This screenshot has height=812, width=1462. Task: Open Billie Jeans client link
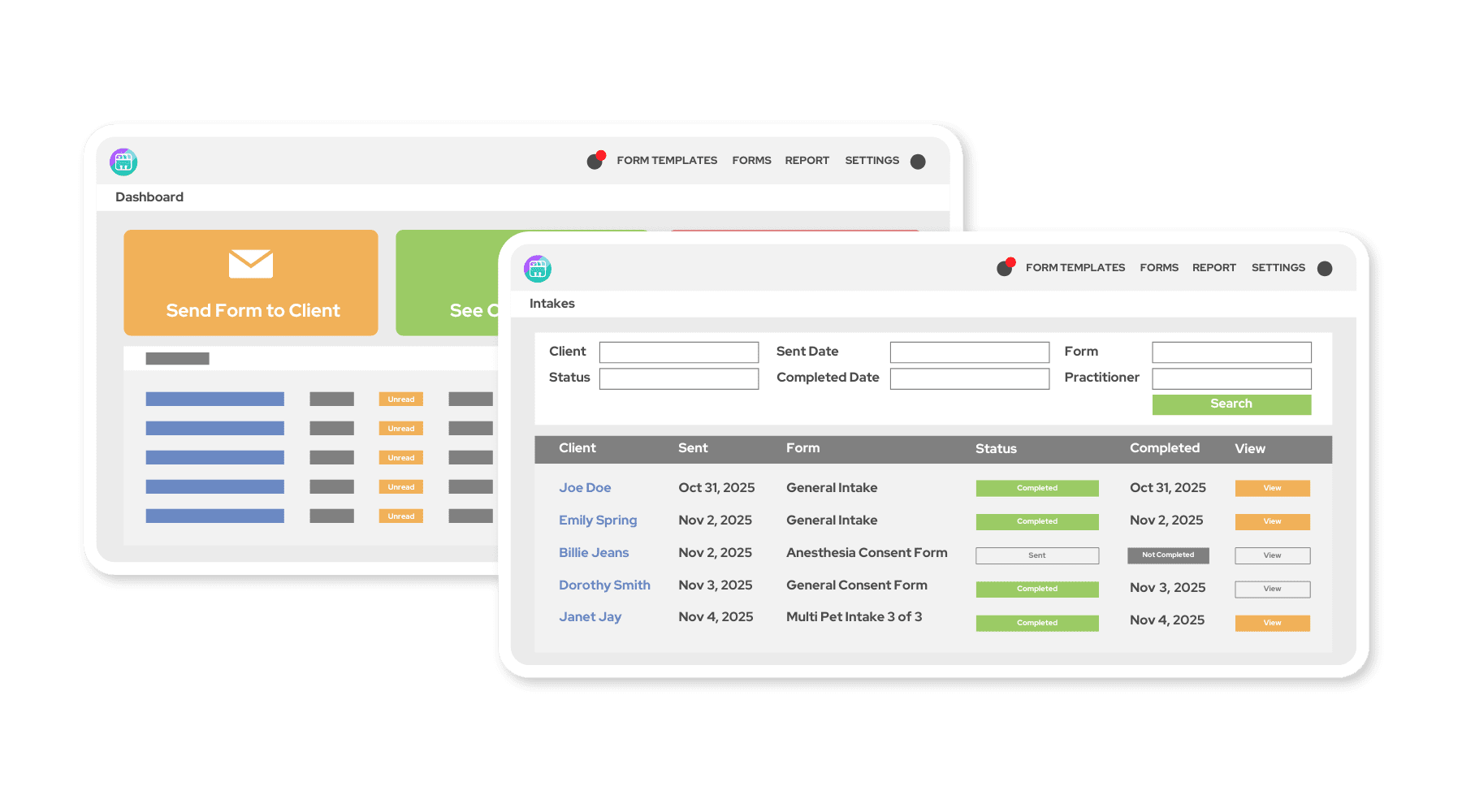tap(594, 553)
